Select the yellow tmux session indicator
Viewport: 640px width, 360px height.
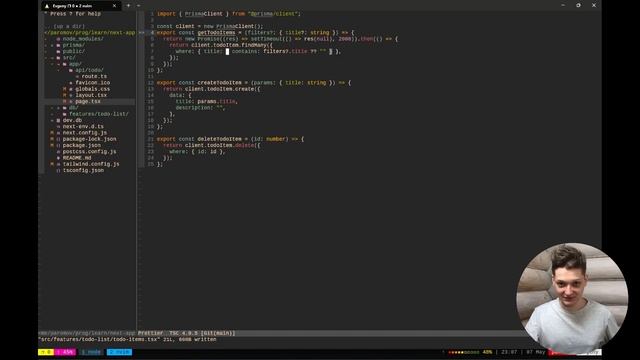pos(46,352)
